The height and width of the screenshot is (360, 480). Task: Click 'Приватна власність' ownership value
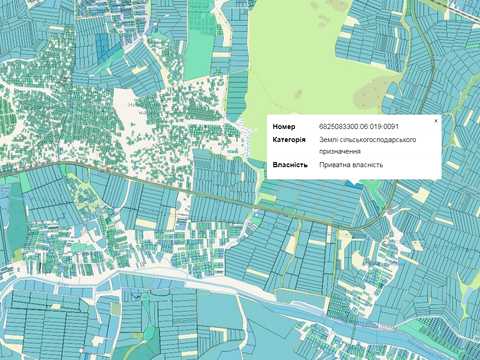(x=351, y=165)
